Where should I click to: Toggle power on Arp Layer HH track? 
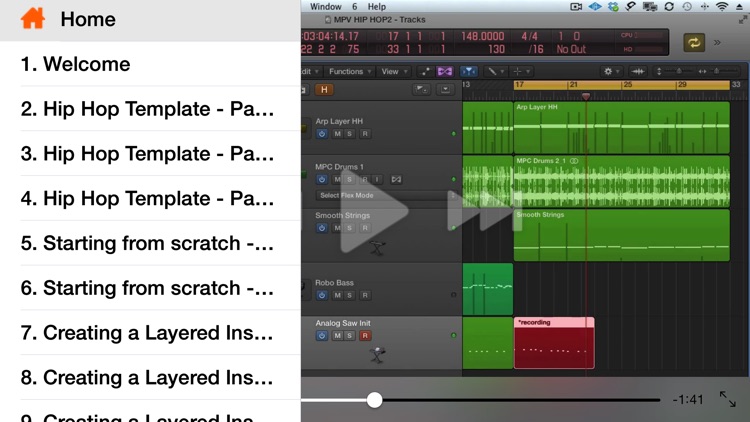322,134
